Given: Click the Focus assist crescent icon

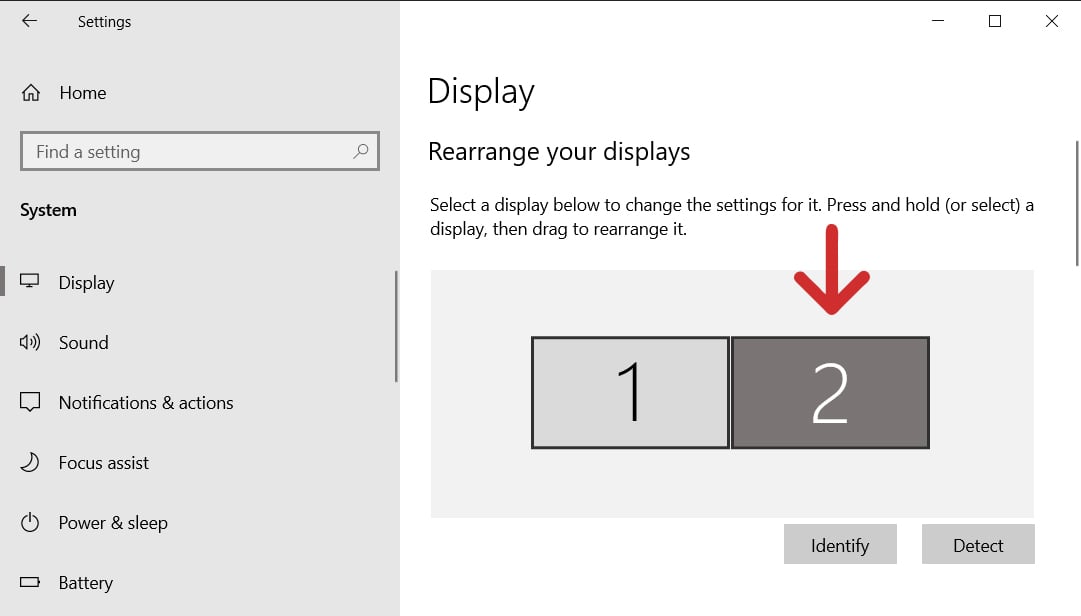Looking at the screenshot, I should pyautogui.click(x=31, y=462).
